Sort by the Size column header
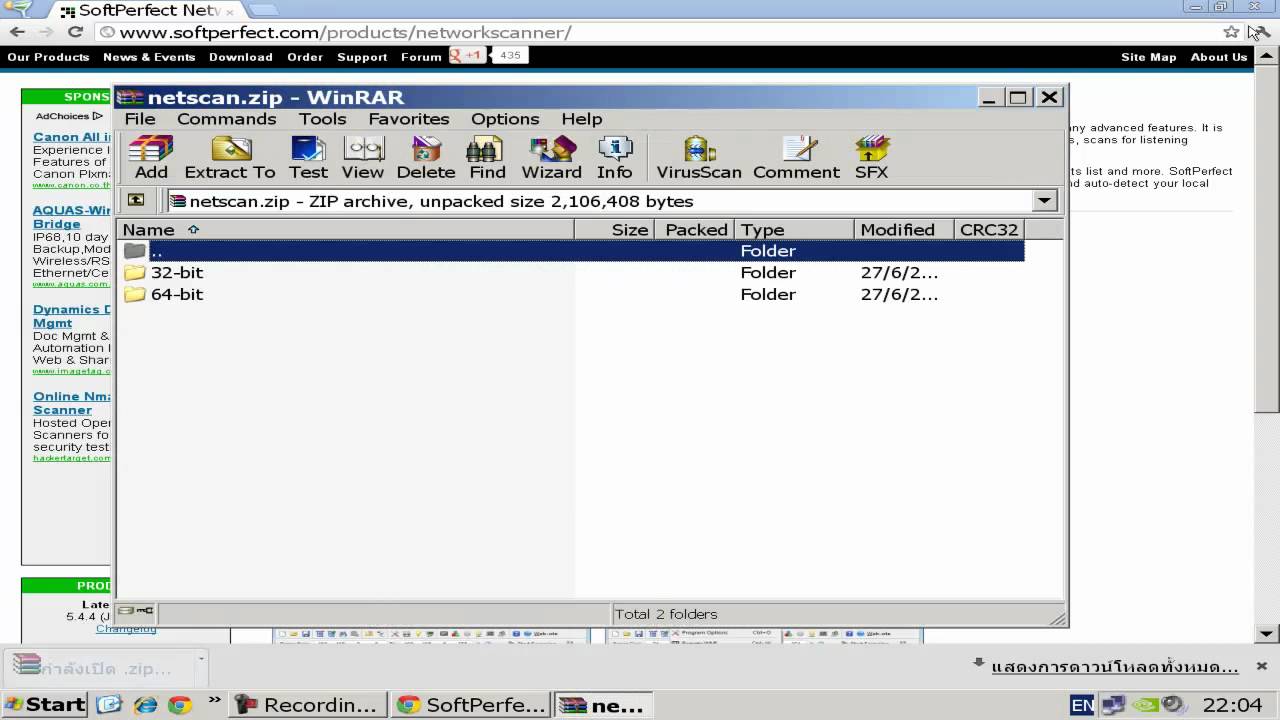Viewport: 1280px width, 720px height. click(614, 230)
